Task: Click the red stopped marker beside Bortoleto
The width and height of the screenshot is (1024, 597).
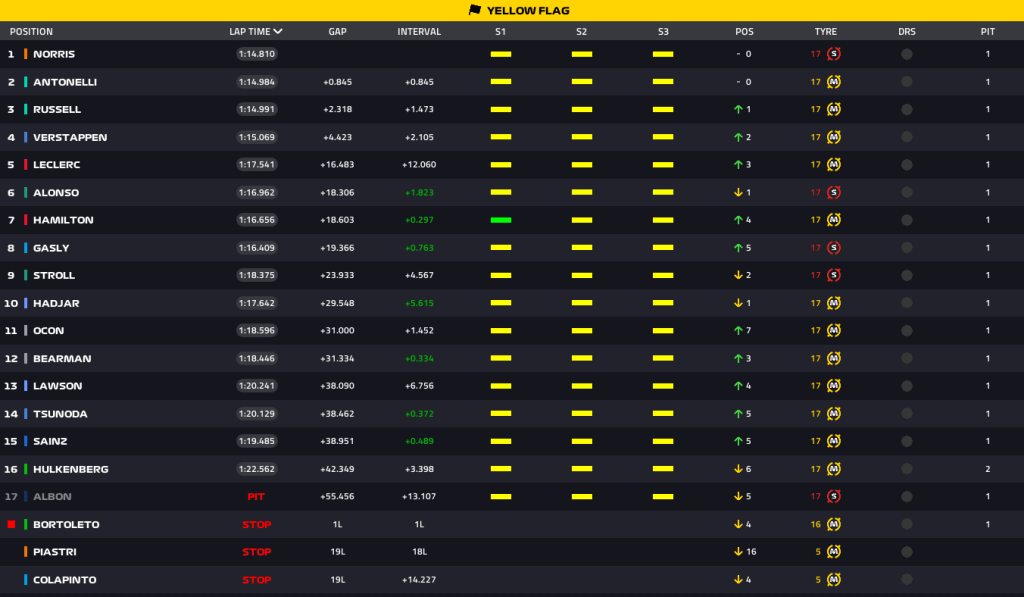Action: [11, 524]
